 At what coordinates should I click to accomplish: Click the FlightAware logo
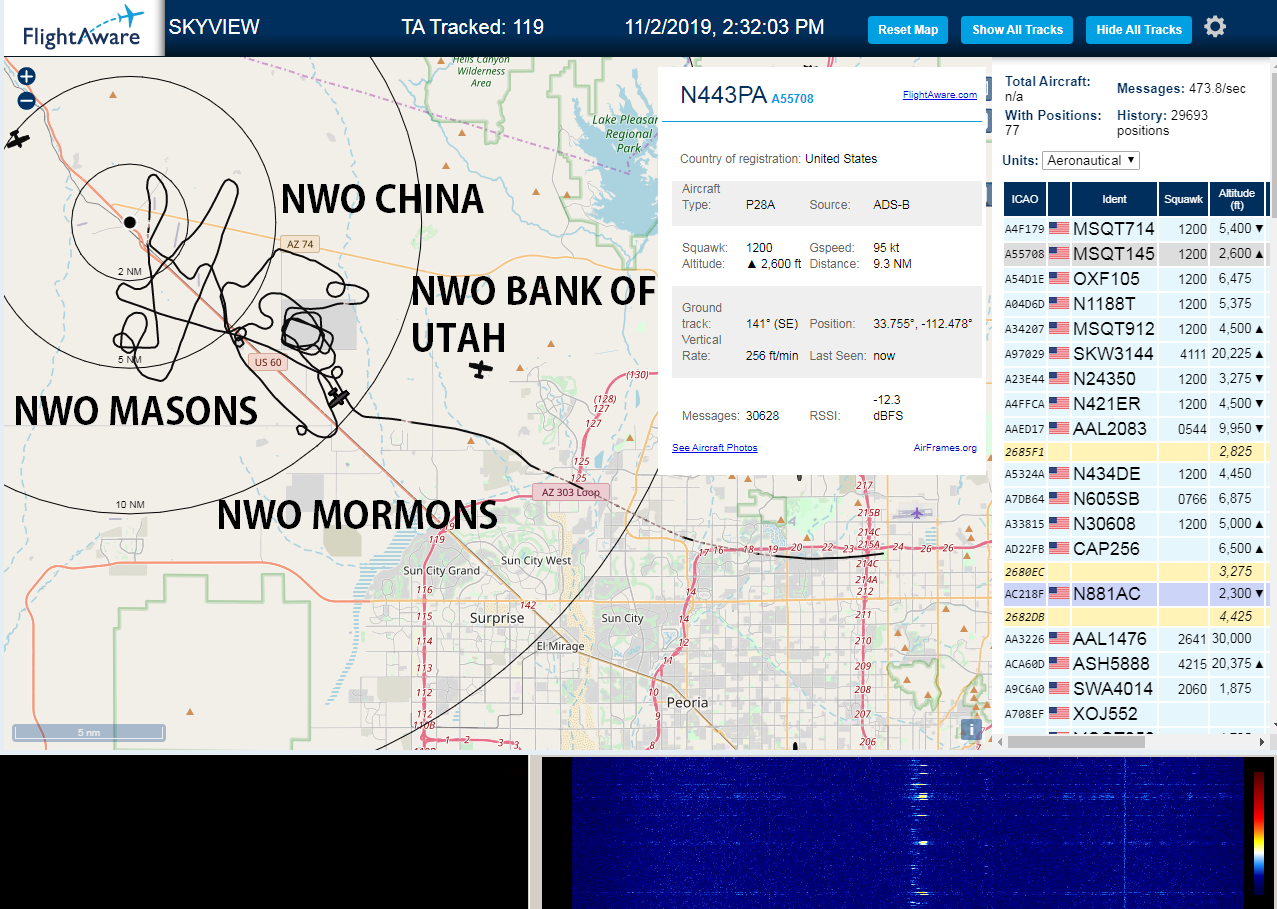[x=83, y=28]
